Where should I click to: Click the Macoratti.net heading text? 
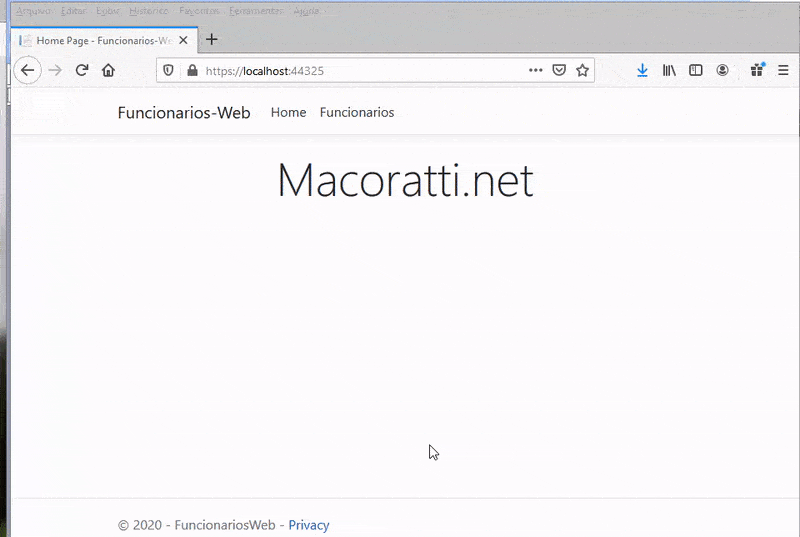(x=406, y=180)
